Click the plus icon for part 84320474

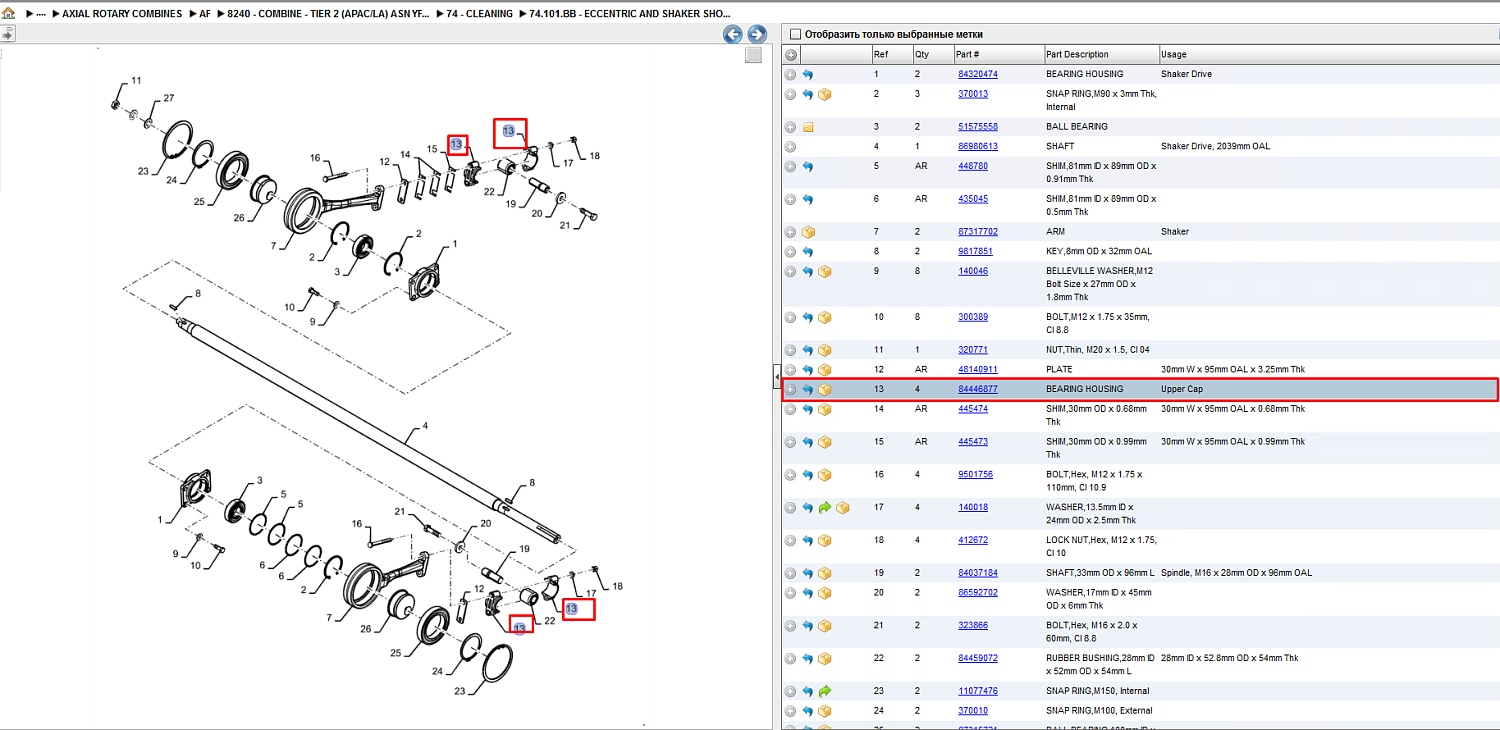pos(790,75)
